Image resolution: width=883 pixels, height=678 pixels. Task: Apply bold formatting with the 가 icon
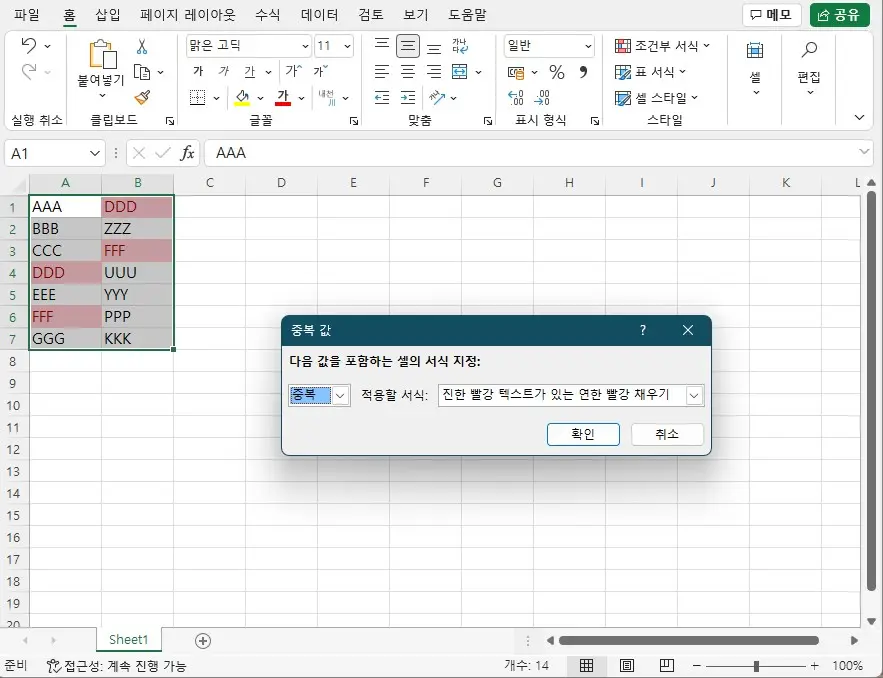click(198, 71)
